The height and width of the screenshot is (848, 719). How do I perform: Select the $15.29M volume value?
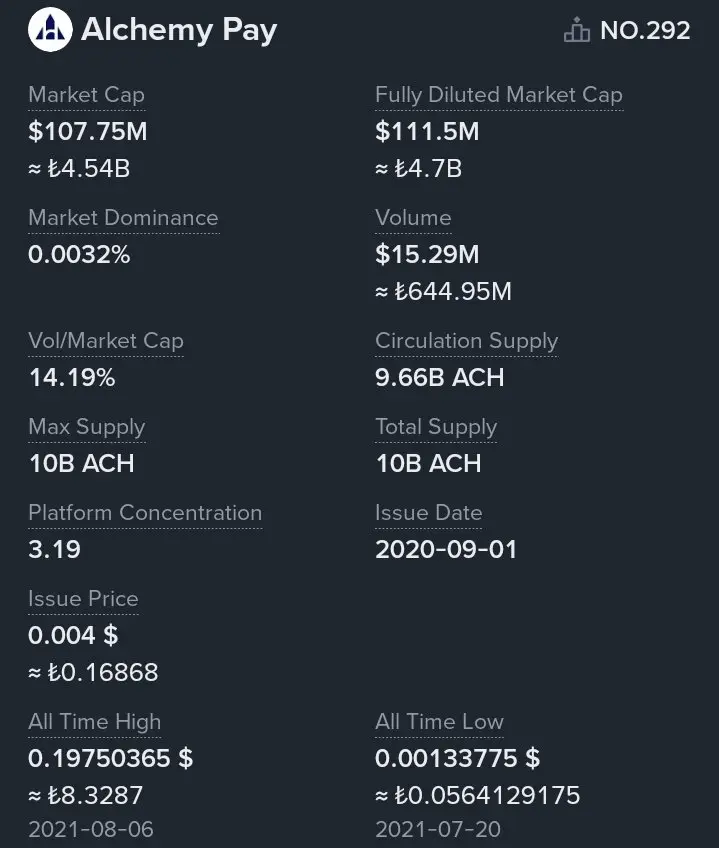click(x=427, y=254)
